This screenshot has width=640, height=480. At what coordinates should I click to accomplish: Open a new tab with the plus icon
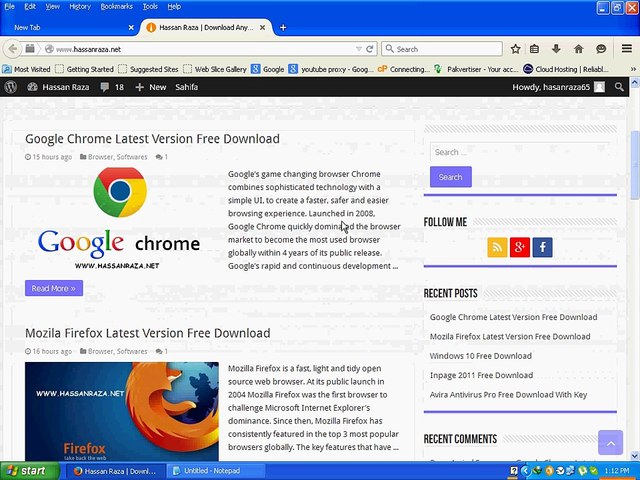pyautogui.click(x=283, y=28)
